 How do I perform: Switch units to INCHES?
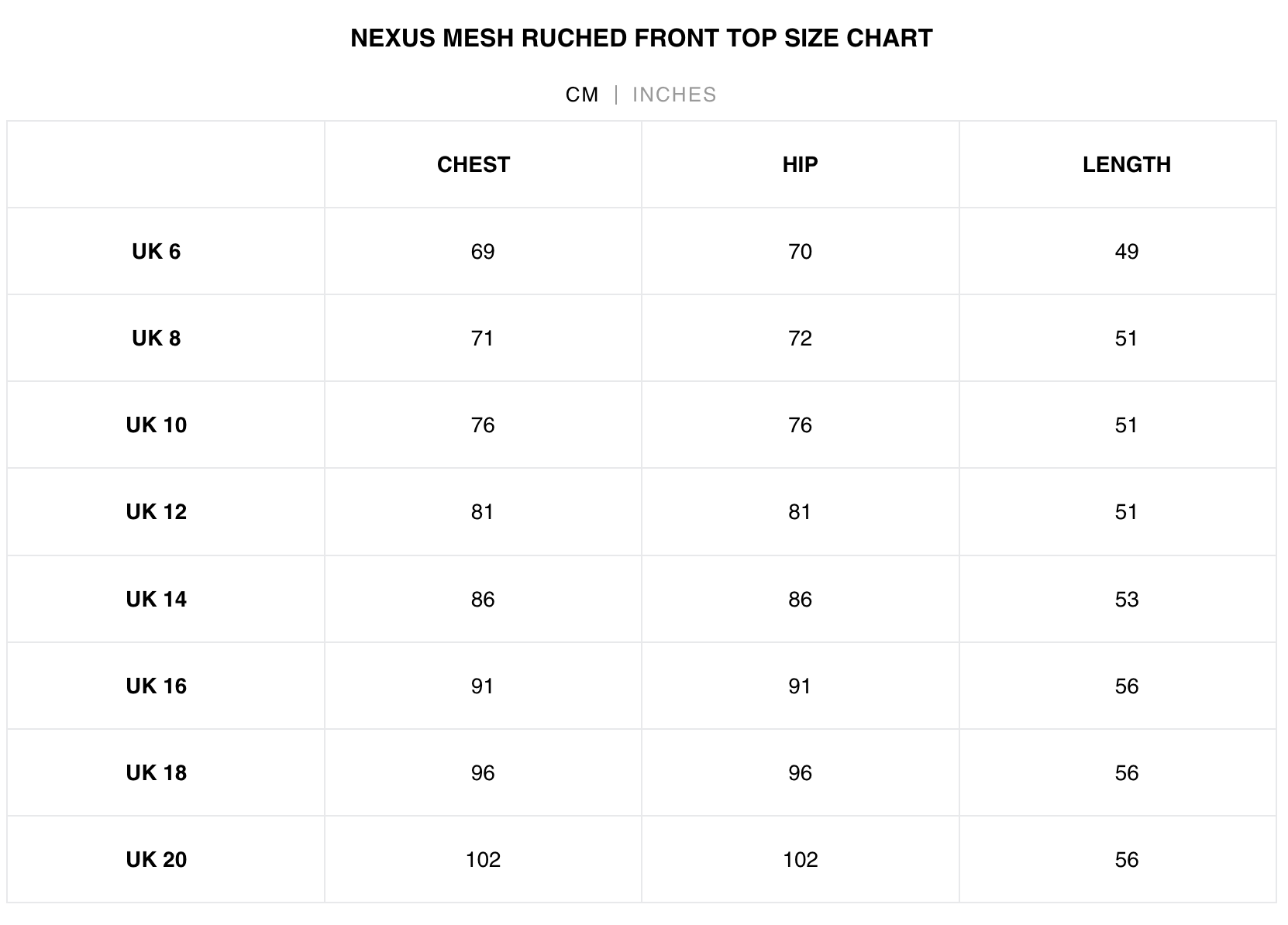point(674,95)
